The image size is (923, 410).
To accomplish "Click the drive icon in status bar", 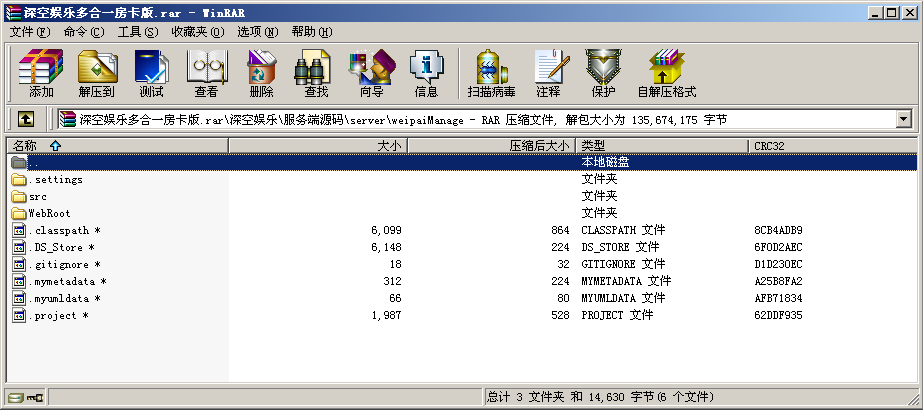I will [15, 397].
